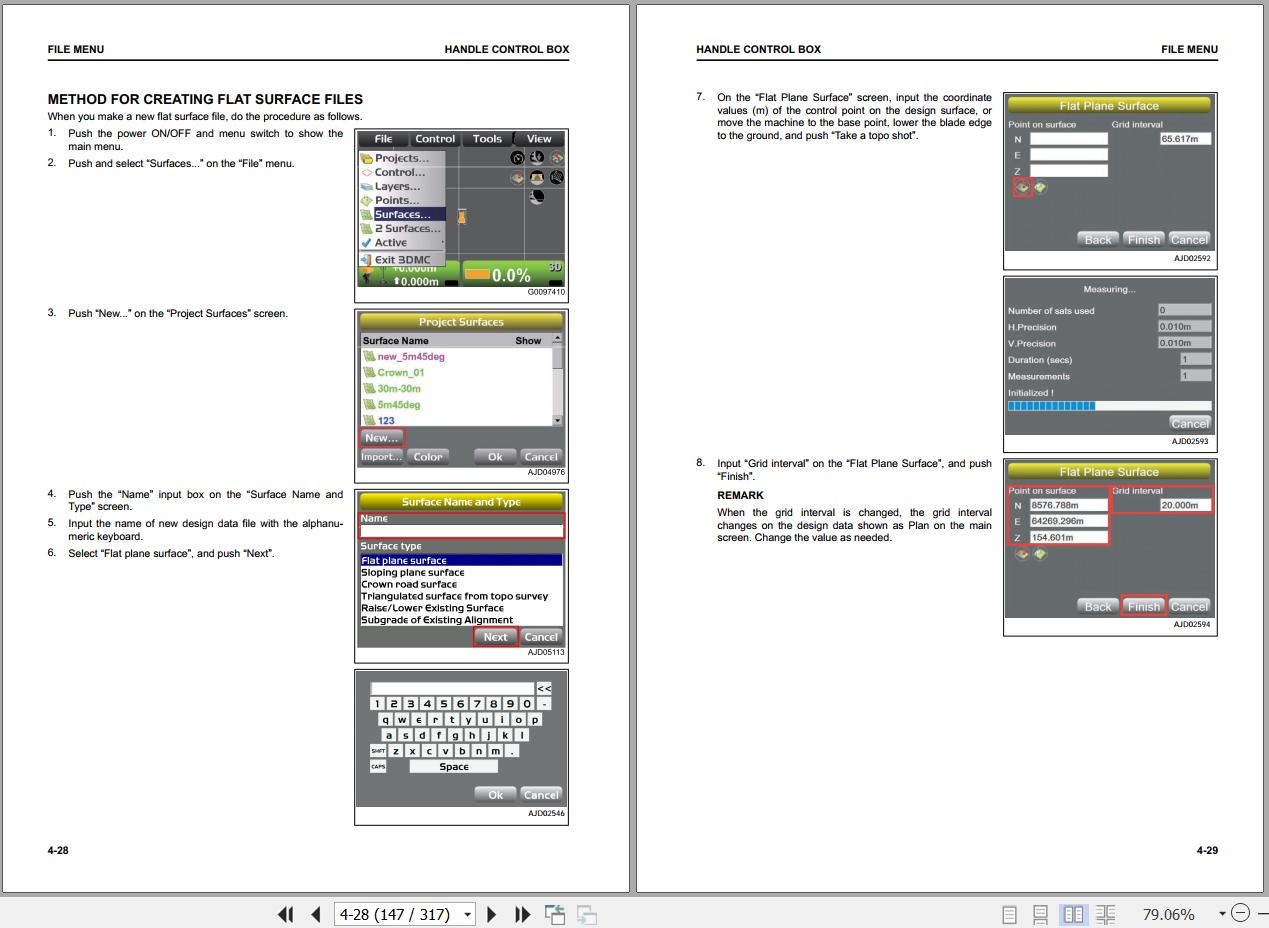The width and height of the screenshot is (1269, 928).
Task: Click the Z value 154.601m field
Action: pos(1069,537)
